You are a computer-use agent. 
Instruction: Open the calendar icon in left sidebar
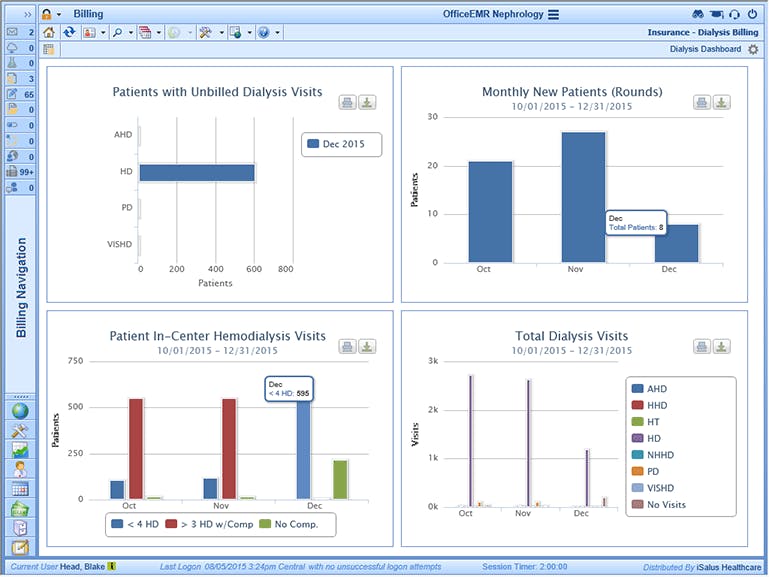click(x=20, y=489)
